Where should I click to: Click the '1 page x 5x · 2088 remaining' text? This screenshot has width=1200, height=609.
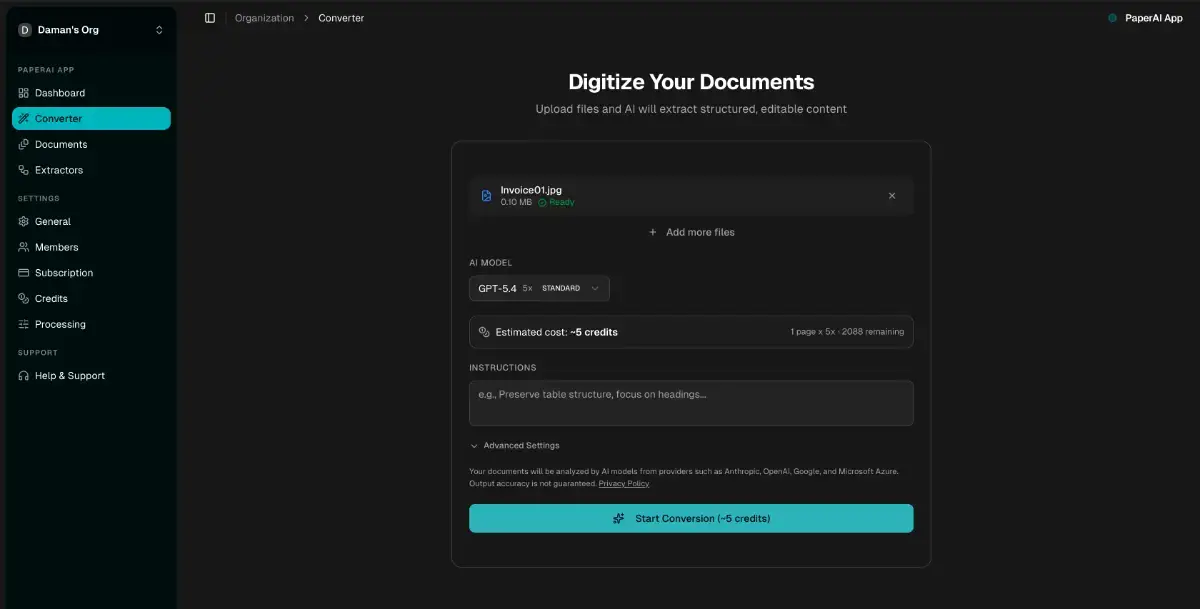[x=847, y=332]
